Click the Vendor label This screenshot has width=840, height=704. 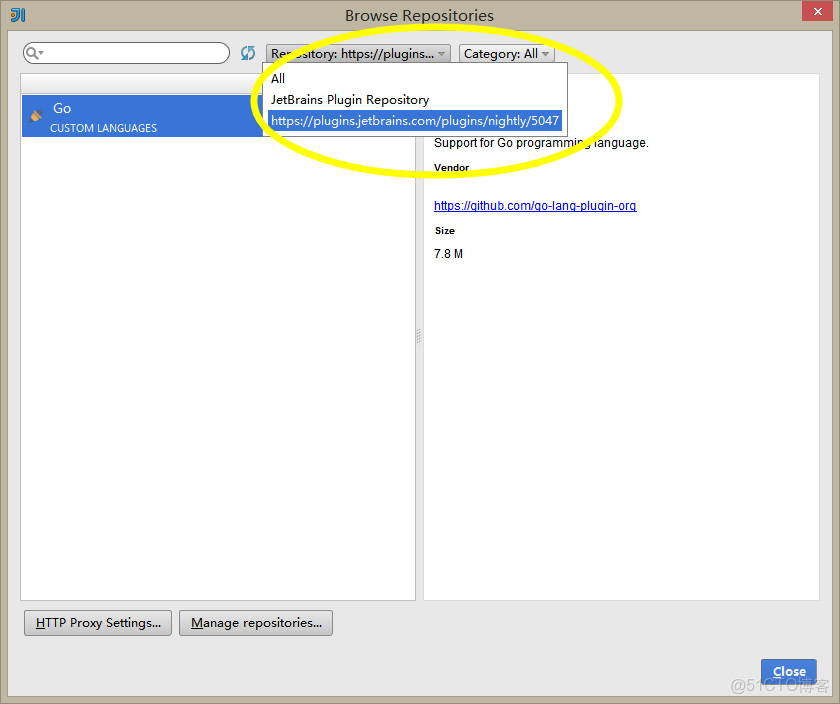[x=452, y=168]
